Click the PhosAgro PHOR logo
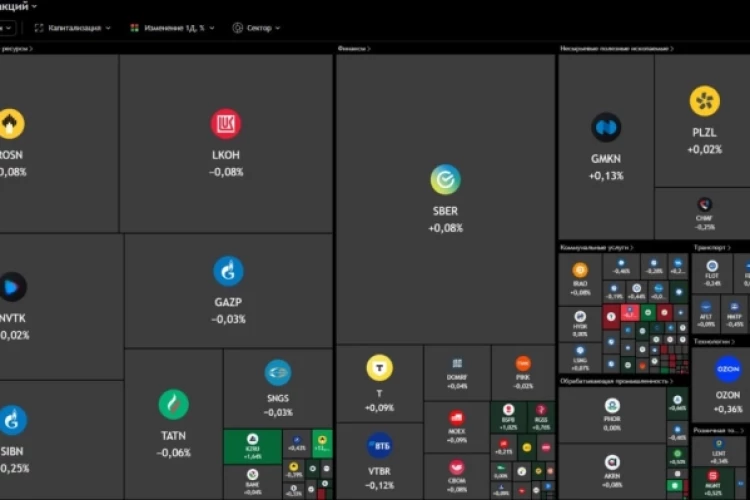 click(612, 406)
